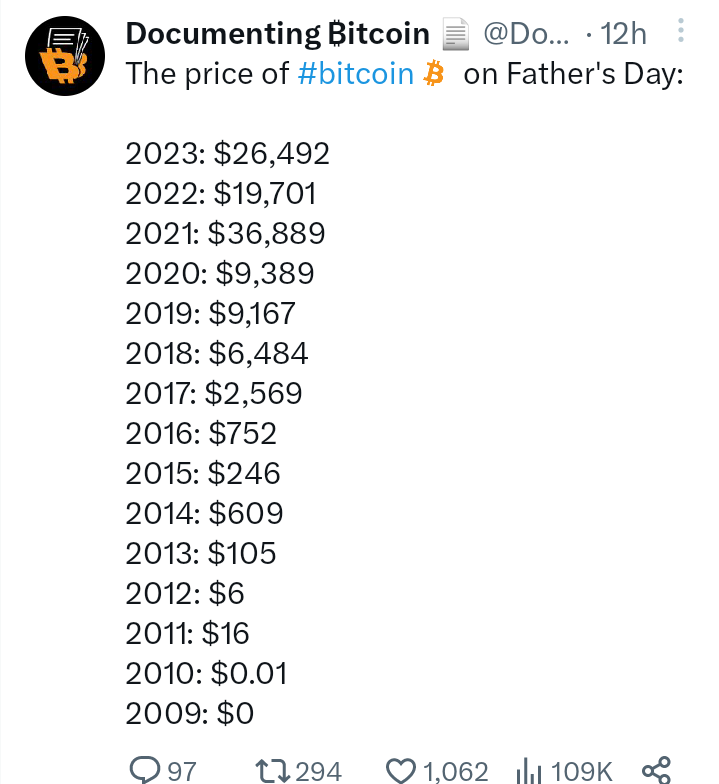Image resolution: width=719 pixels, height=784 pixels.
Task: Open the #bitcoin hashtag link
Action: 356,74
